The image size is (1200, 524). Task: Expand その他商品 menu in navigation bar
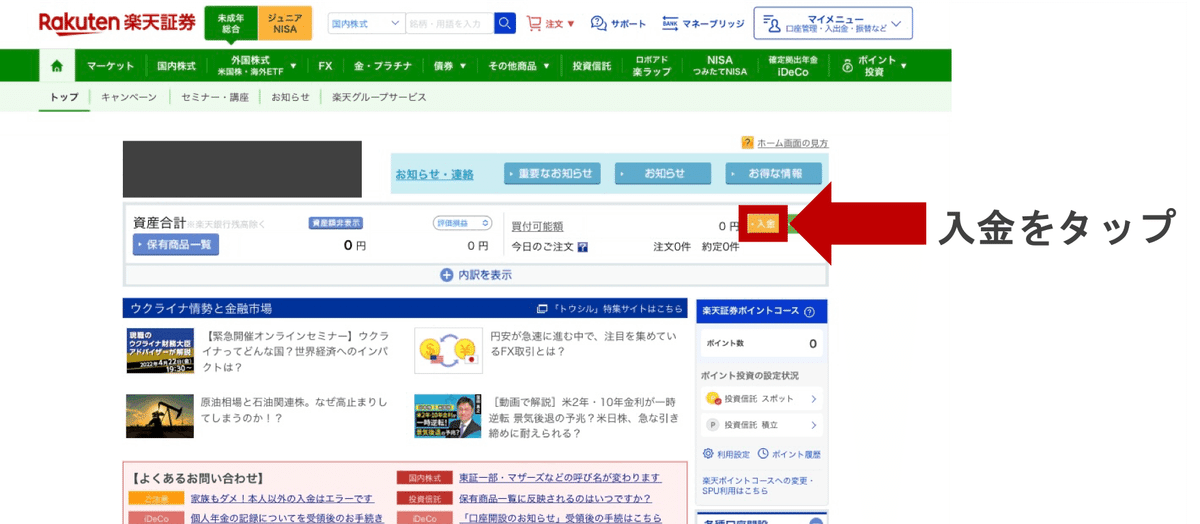coord(518,66)
